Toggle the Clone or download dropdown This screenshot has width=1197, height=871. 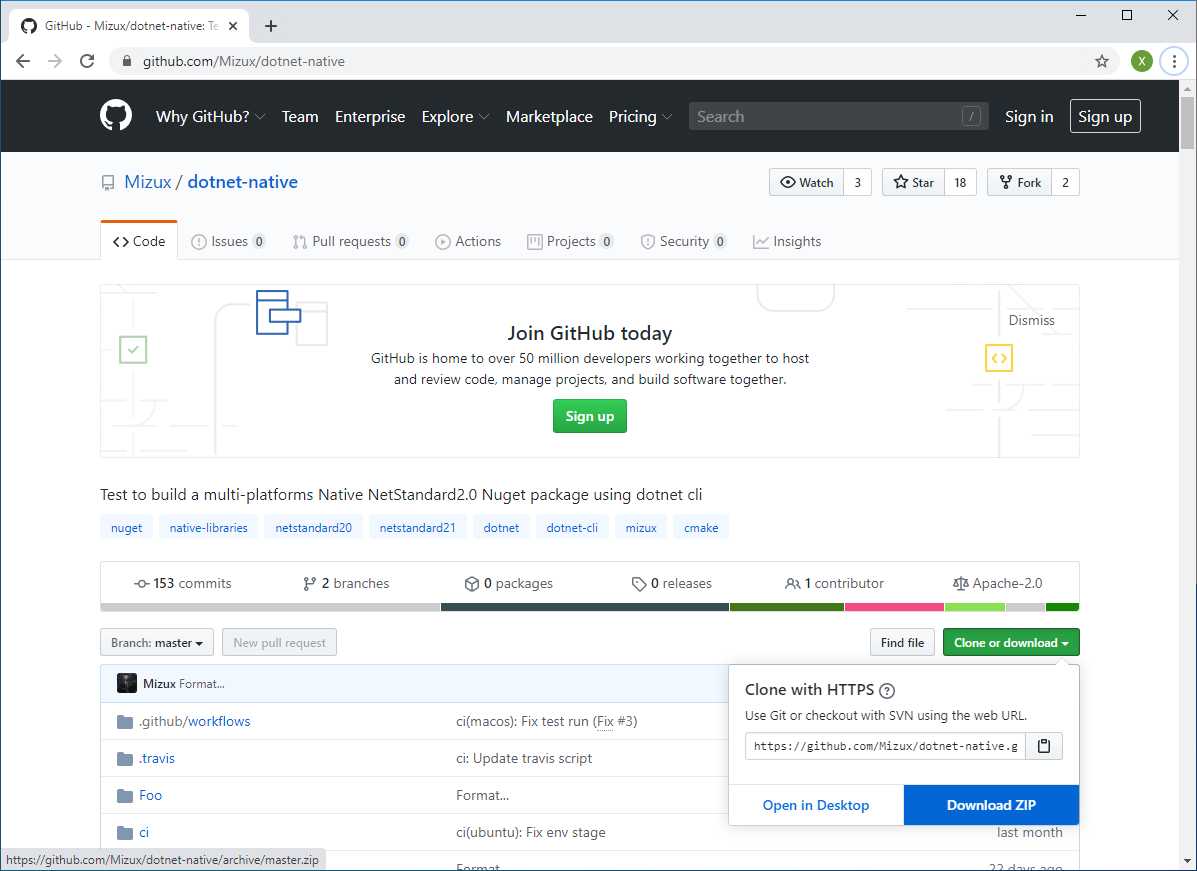[1011, 643]
